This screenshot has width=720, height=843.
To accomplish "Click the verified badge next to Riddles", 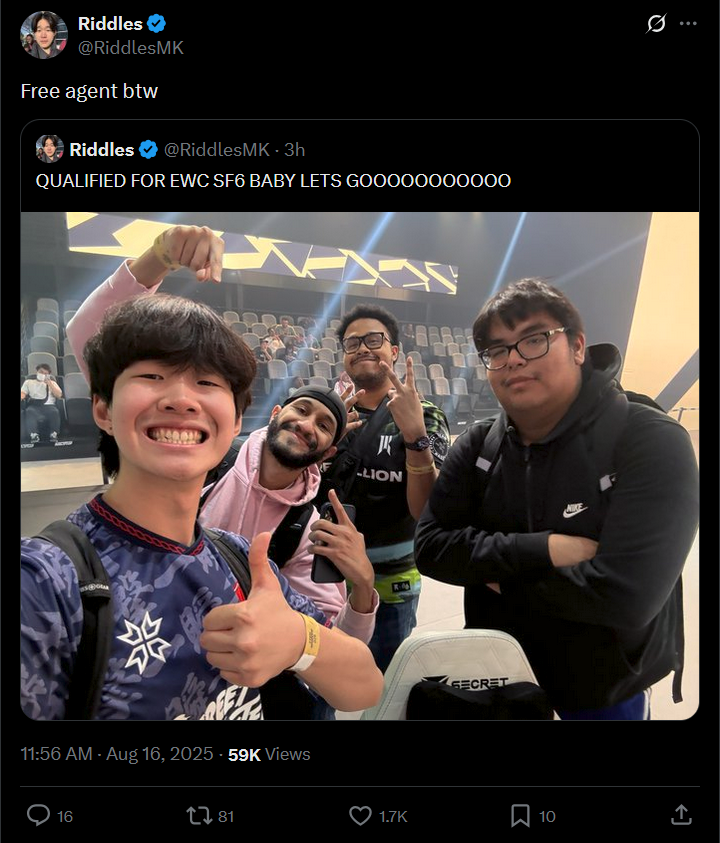I will click(156, 24).
